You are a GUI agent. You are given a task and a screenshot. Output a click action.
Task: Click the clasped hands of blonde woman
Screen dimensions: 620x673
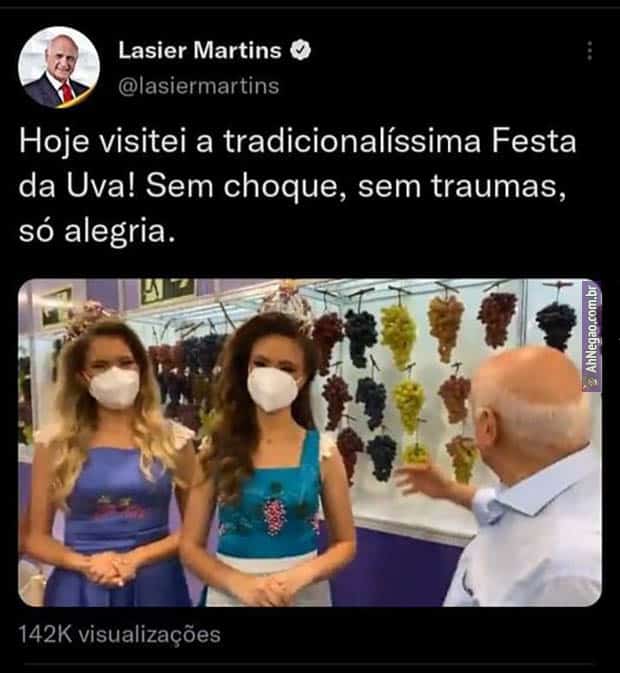(x=106, y=568)
